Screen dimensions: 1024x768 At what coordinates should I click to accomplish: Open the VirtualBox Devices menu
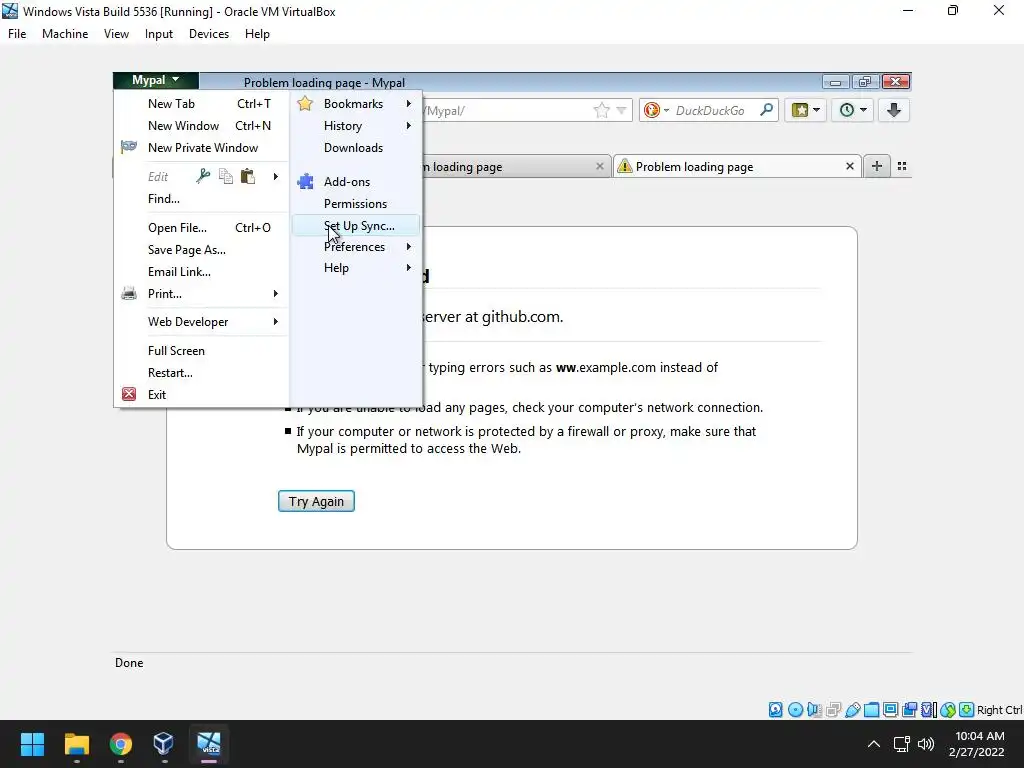click(x=209, y=34)
